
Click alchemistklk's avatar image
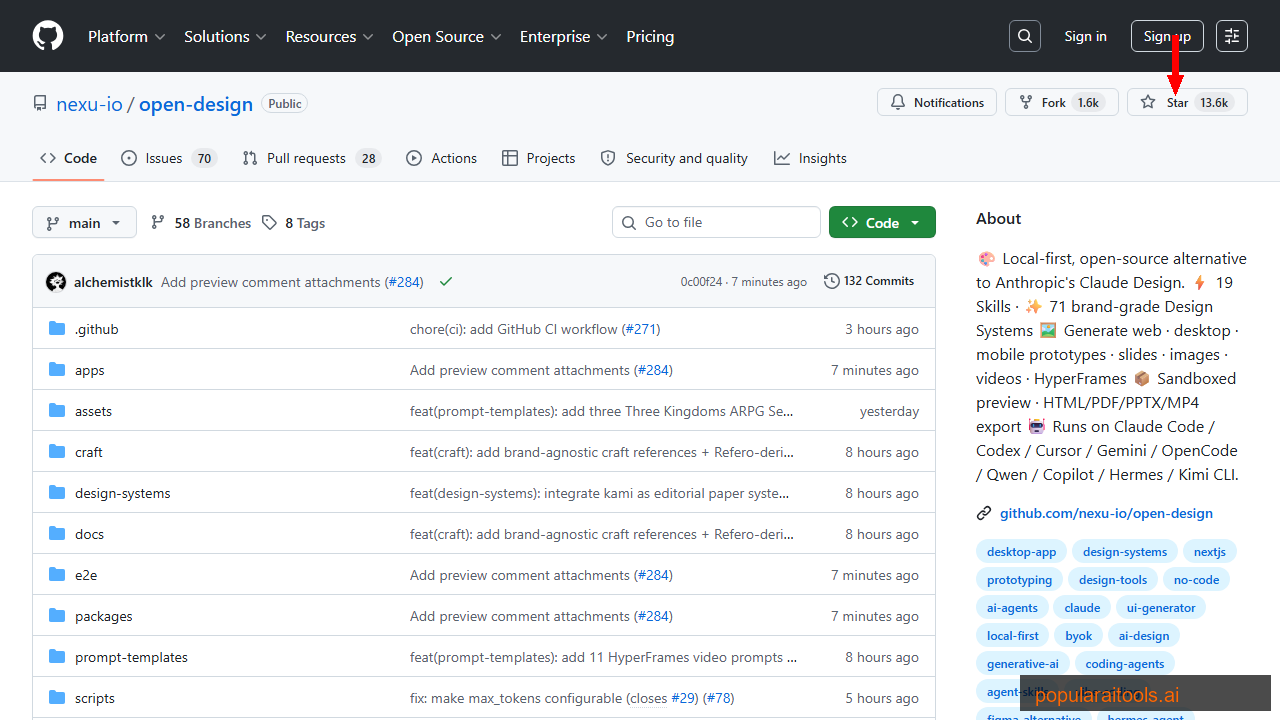[x=56, y=282]
